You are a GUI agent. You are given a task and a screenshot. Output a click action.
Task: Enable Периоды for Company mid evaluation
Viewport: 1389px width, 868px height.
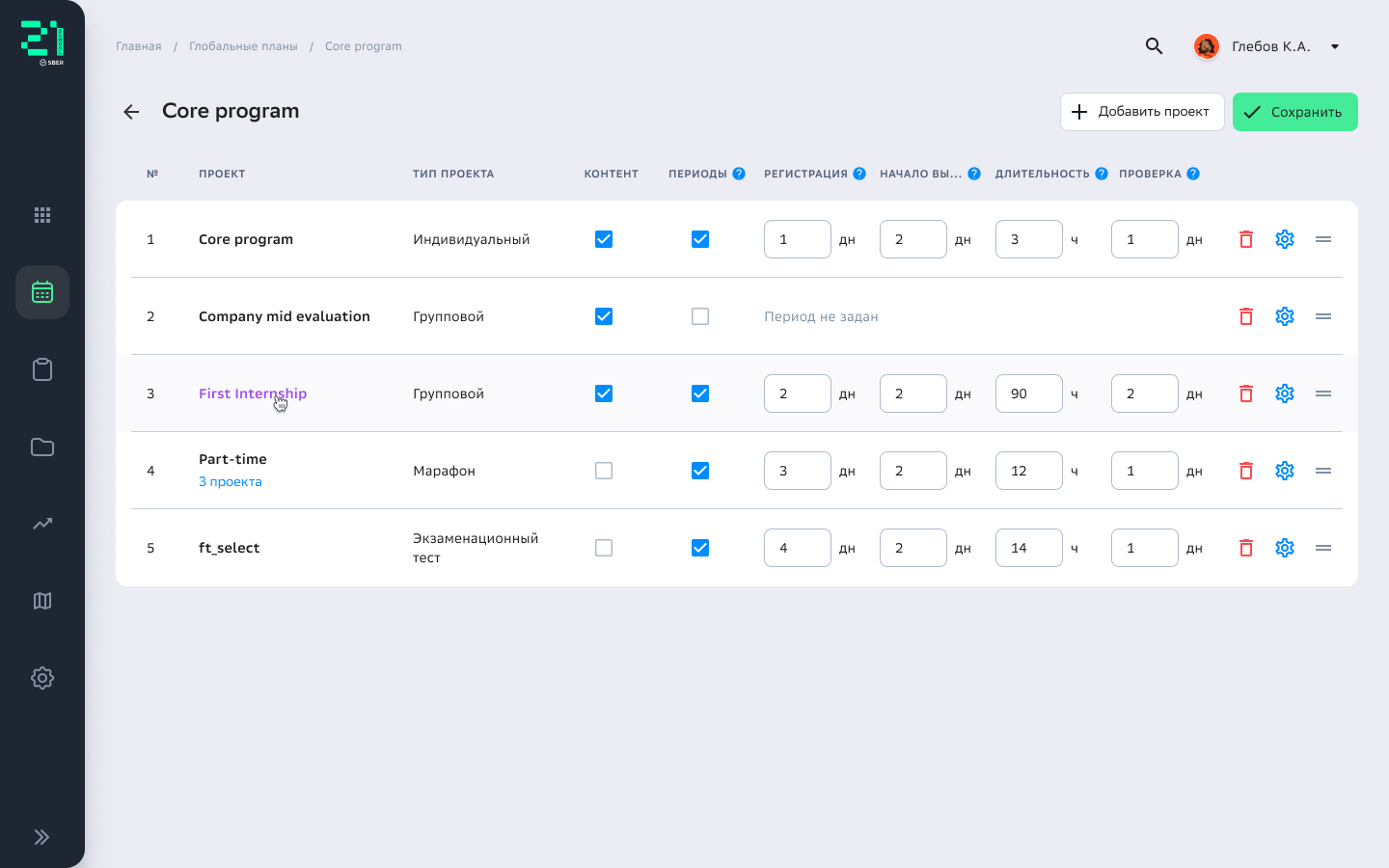700,316
